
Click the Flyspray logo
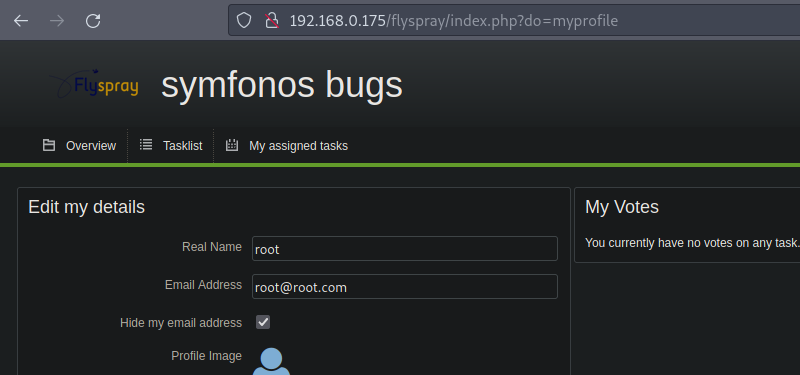pyautogui.click(x=94, y=84)
